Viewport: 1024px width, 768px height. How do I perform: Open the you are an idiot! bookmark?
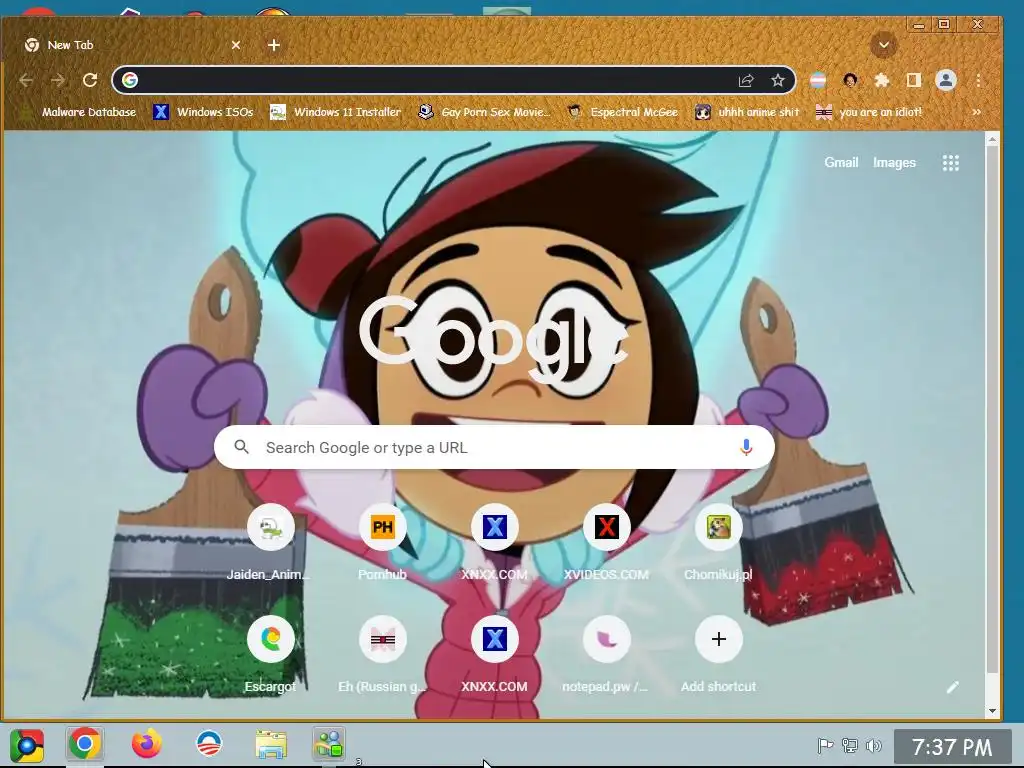click(x=869, y=112)
